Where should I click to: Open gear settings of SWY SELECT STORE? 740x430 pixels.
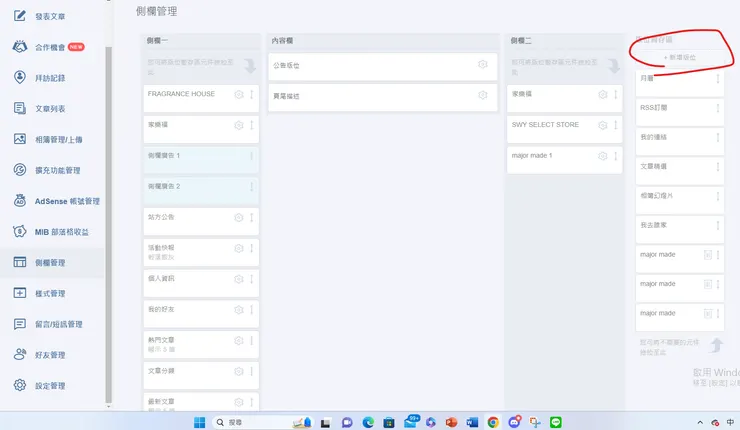(x=603, y=125)
